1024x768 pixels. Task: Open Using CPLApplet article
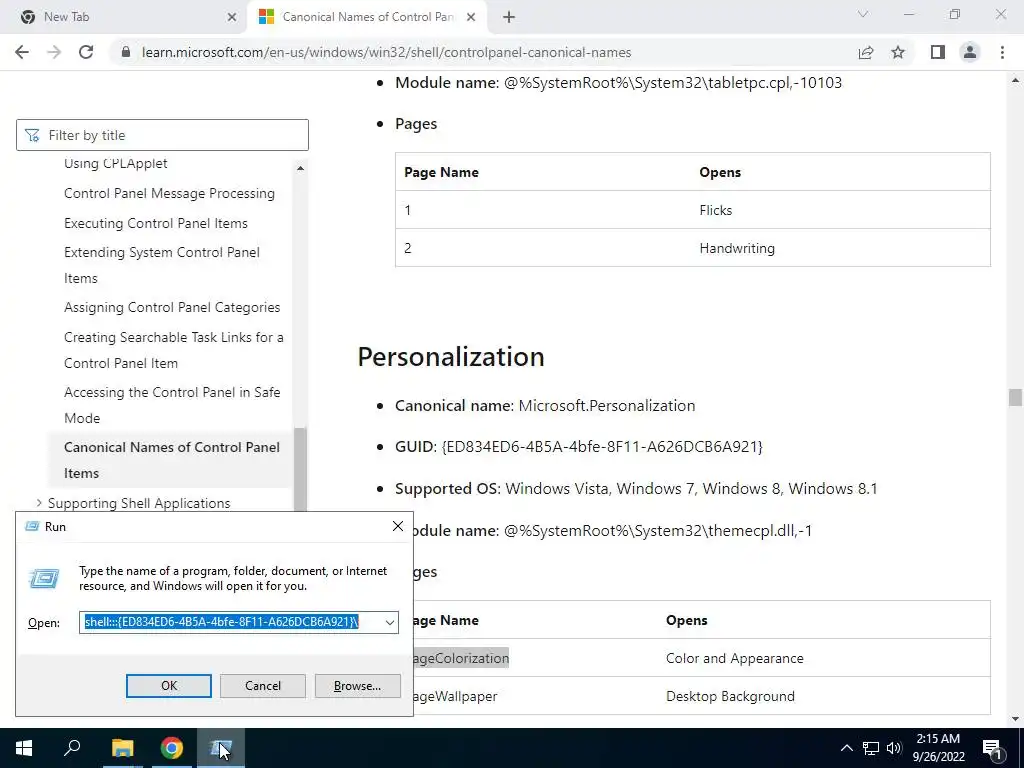pyautogui.click(x=116, y=163)
